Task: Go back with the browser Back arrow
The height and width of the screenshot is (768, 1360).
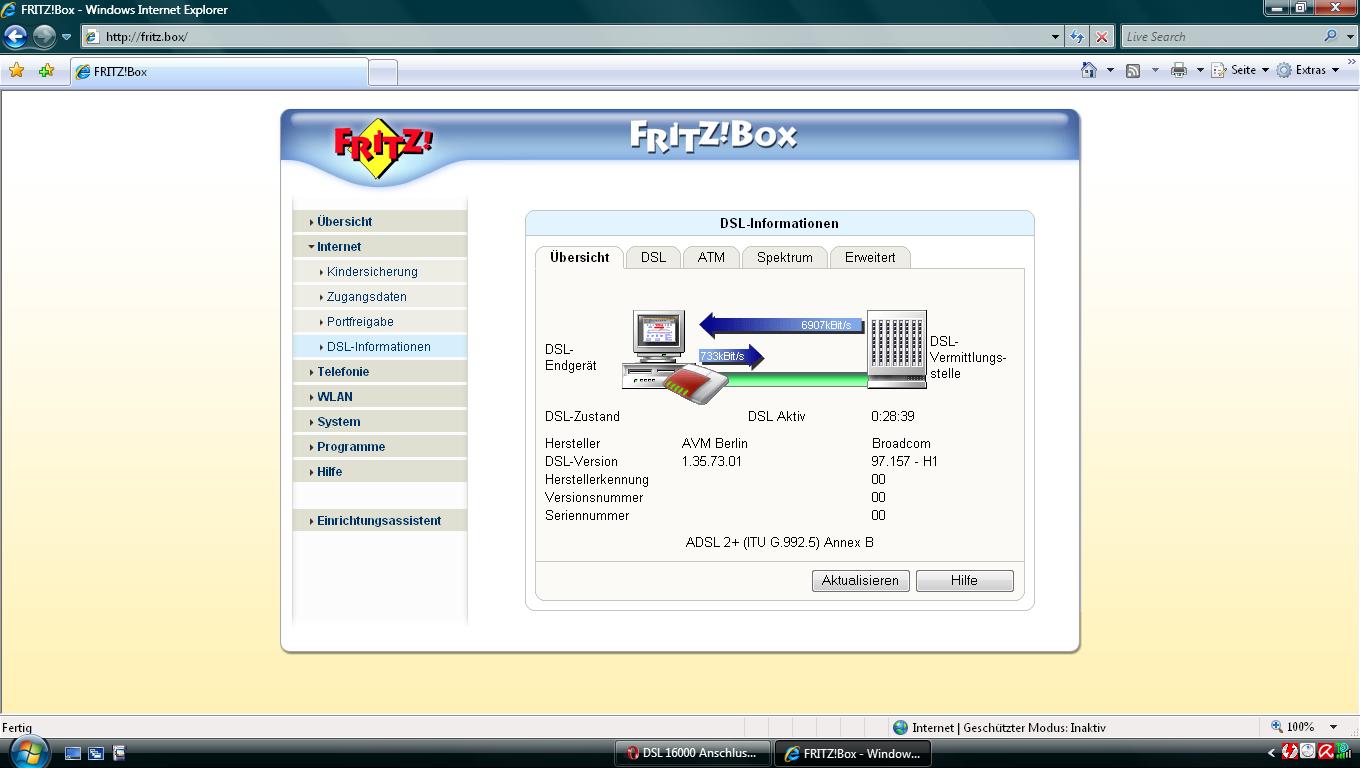Action: [x=16, y=37]
